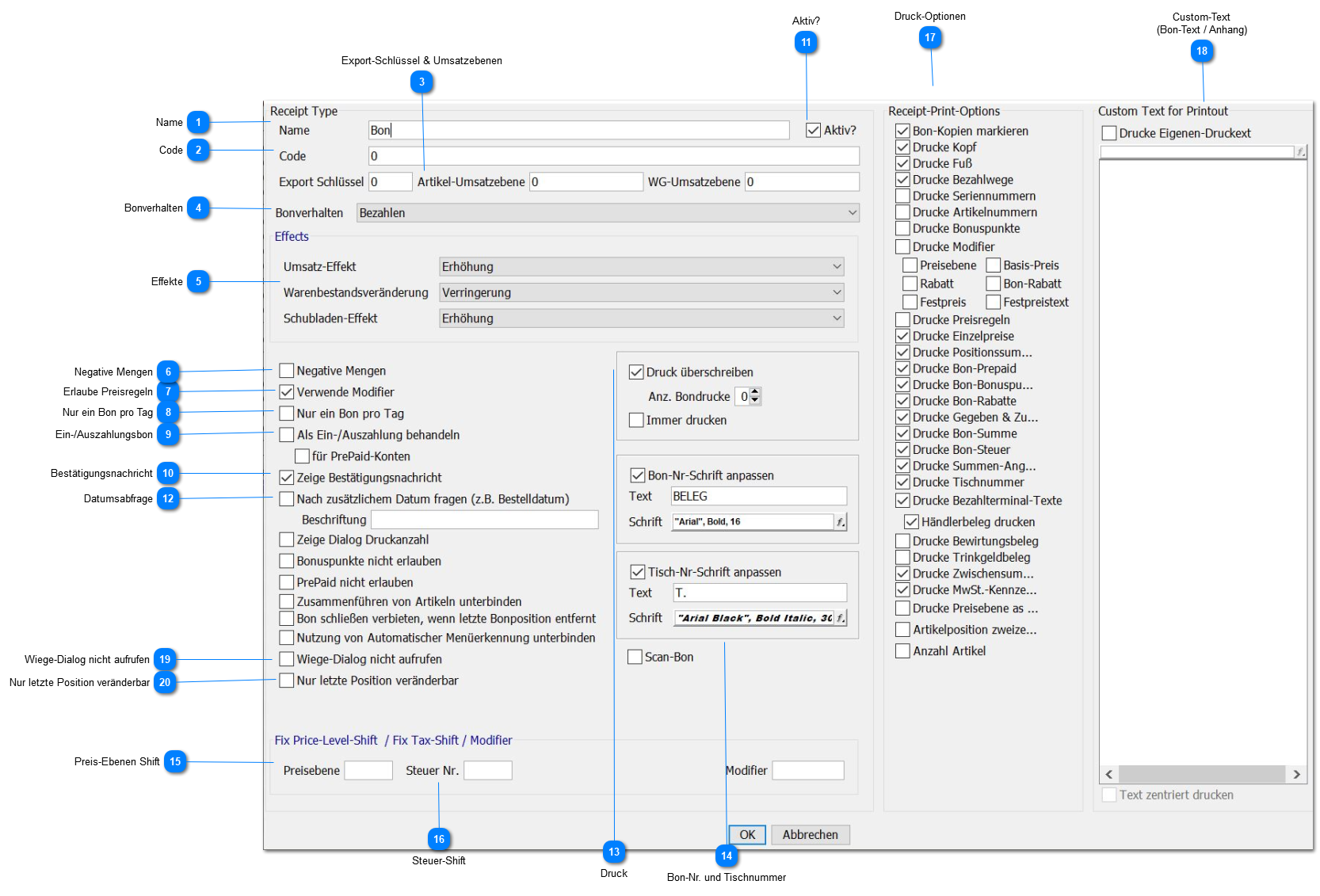
Task: Enable the Basis-Preis checkbox
Action: (x=994, y=265)
